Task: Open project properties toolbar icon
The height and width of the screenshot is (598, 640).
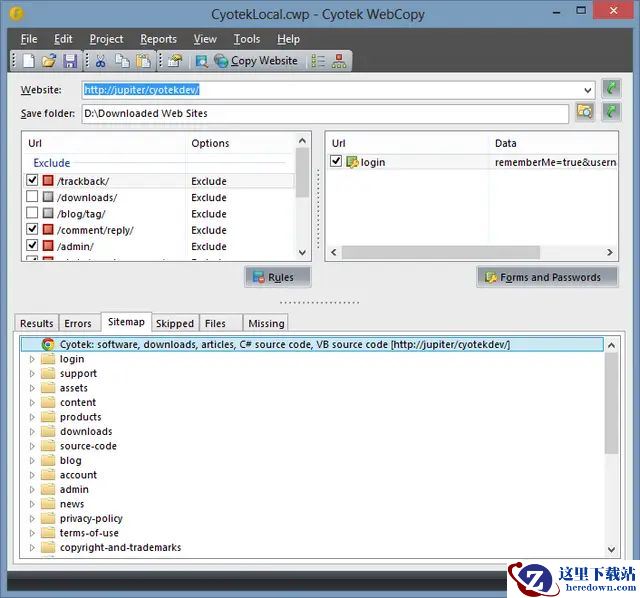Action: [x=175, y=61]
